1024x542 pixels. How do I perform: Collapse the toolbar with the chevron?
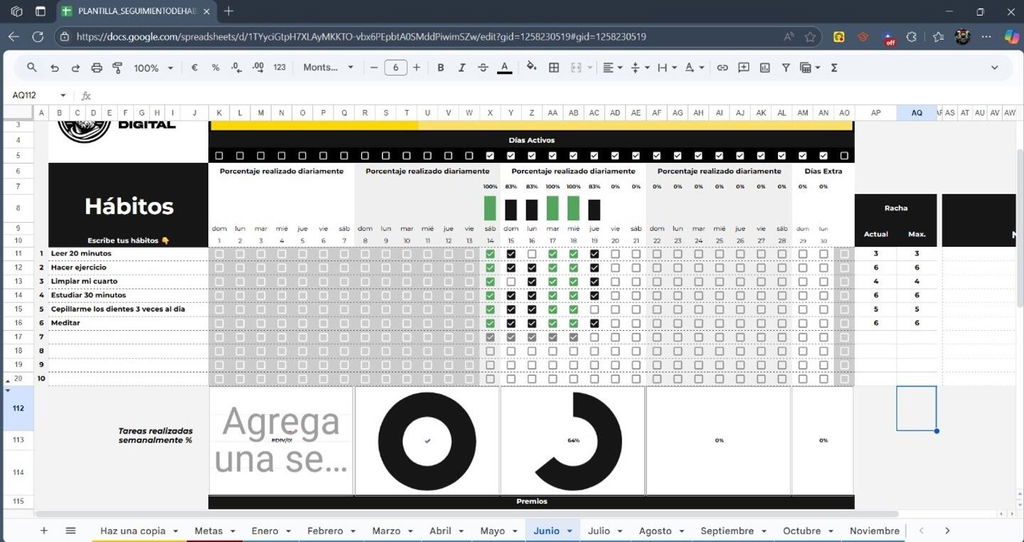995,67
